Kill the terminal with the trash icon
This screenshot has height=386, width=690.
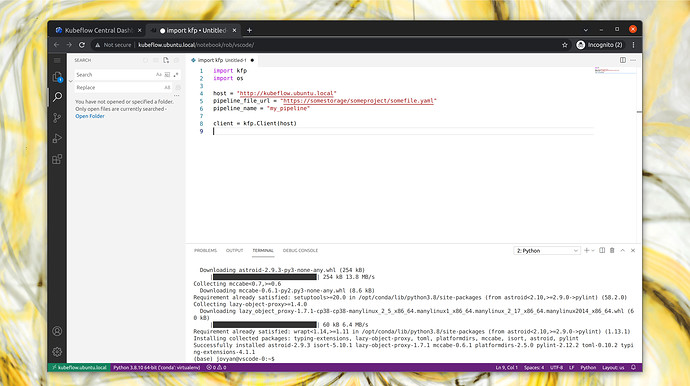612,250
